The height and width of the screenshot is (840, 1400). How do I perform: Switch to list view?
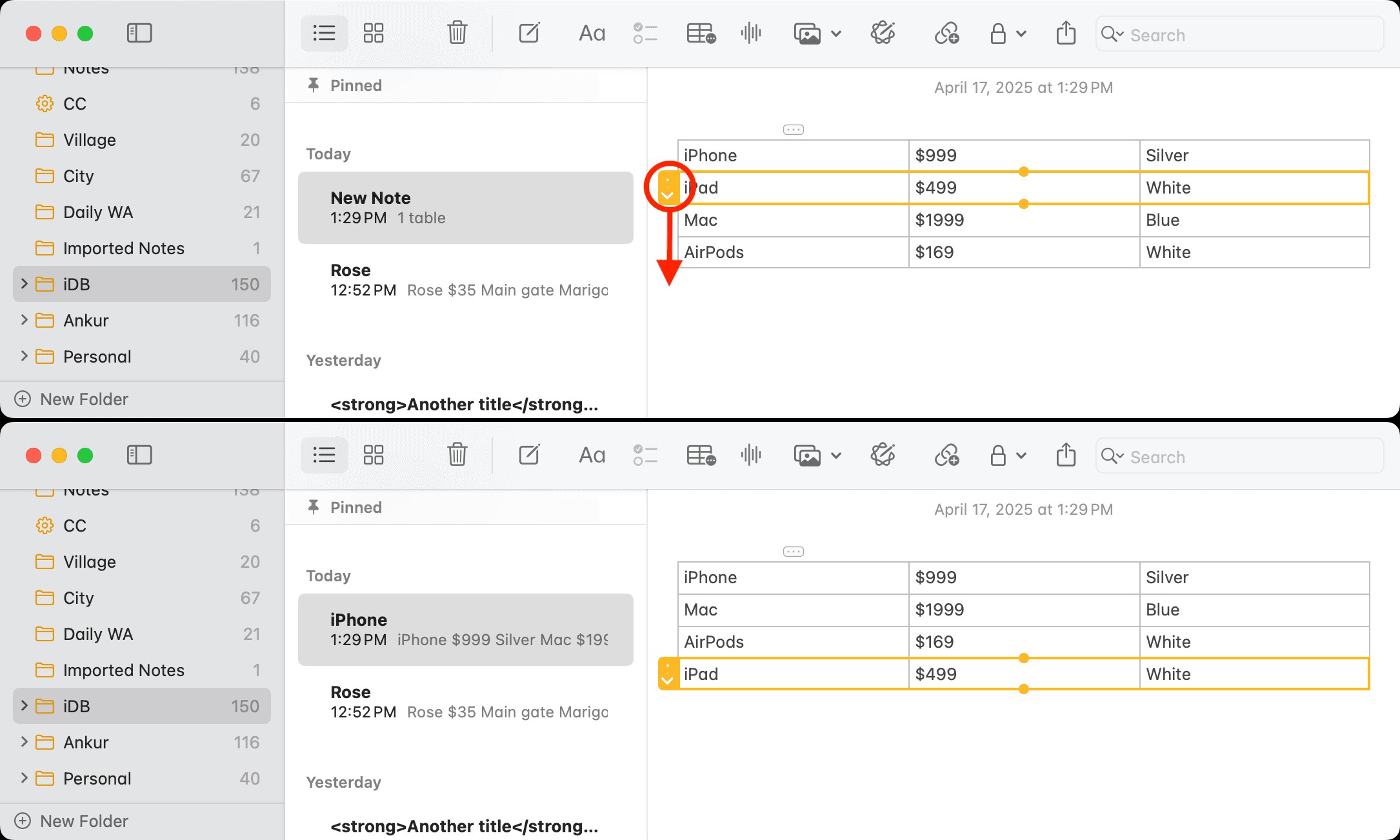click(x=324, y=33)
